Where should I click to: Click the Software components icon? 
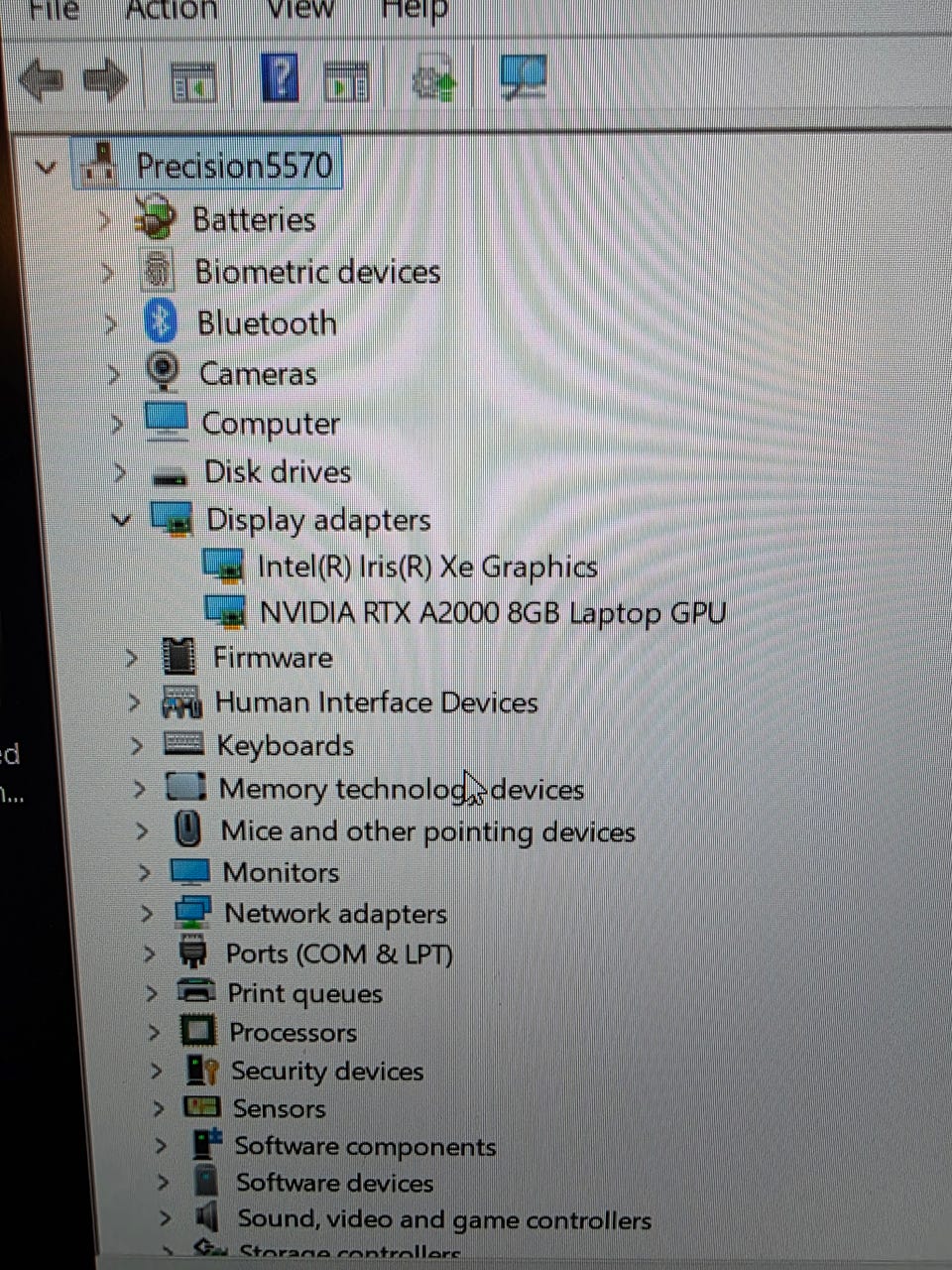(x=206, y=1144)
